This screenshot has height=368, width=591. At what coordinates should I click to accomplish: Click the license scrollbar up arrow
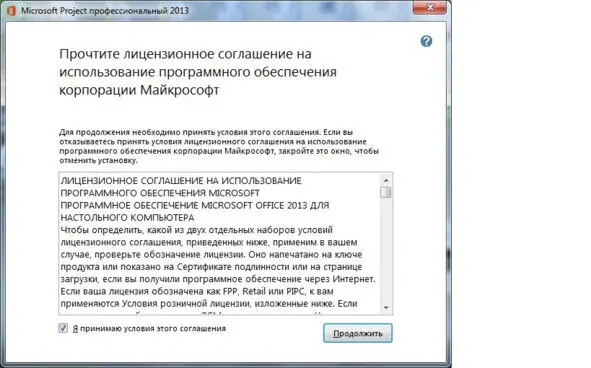click(x=386, y=180)
